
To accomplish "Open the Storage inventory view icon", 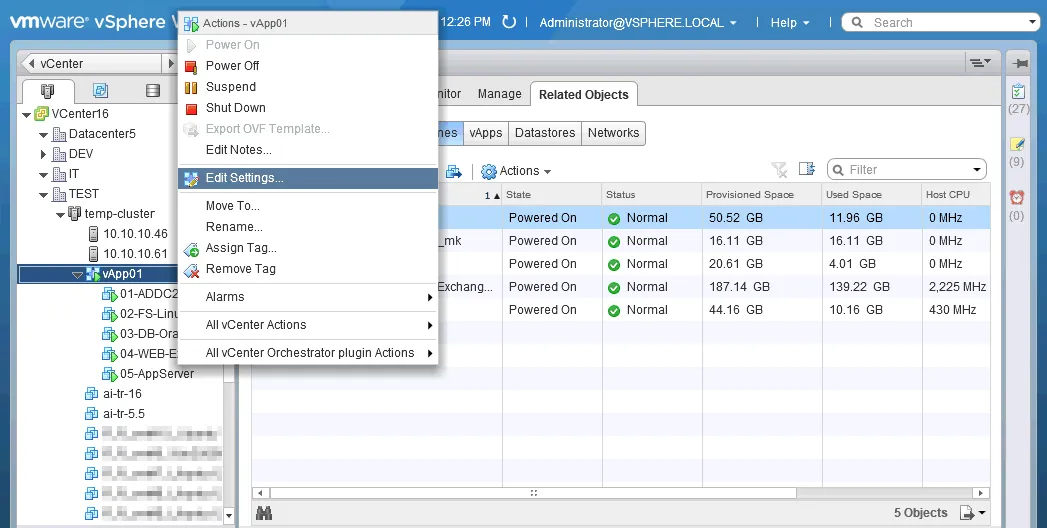I will pyautogui.click(x=153, y=91).
